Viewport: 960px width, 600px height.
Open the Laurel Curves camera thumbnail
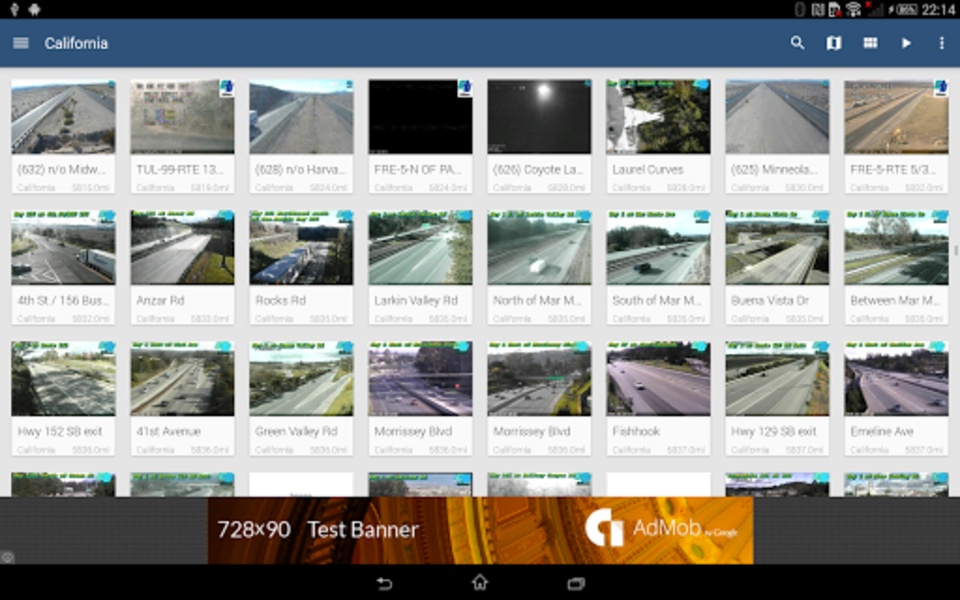(x=658, y=116)
